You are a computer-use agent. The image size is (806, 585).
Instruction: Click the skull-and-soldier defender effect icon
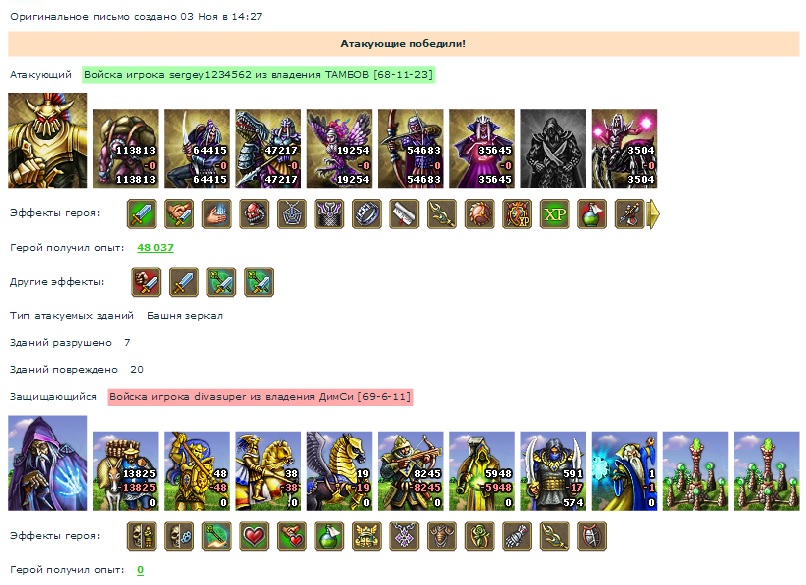[x=142, y=536]
